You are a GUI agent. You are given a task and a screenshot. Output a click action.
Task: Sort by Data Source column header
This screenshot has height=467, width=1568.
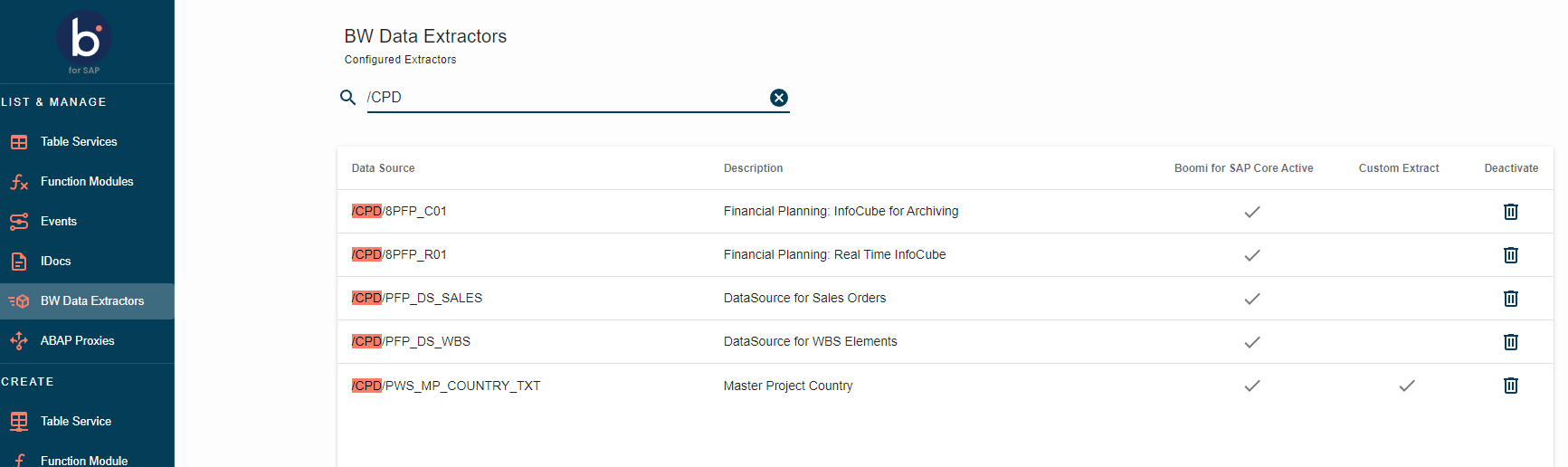[x=383, y=168]
